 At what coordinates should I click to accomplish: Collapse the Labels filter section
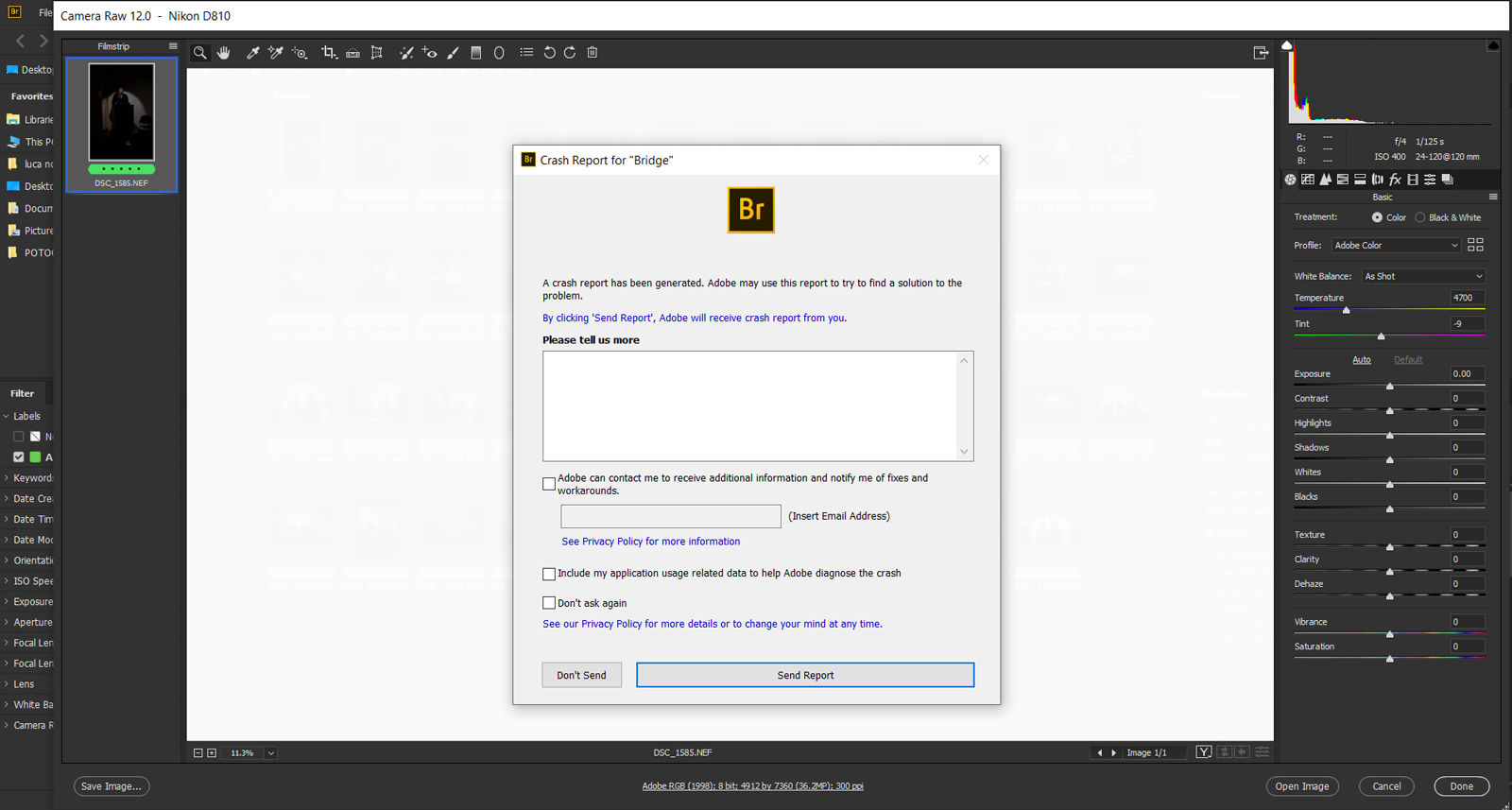[x=6, y=416]
